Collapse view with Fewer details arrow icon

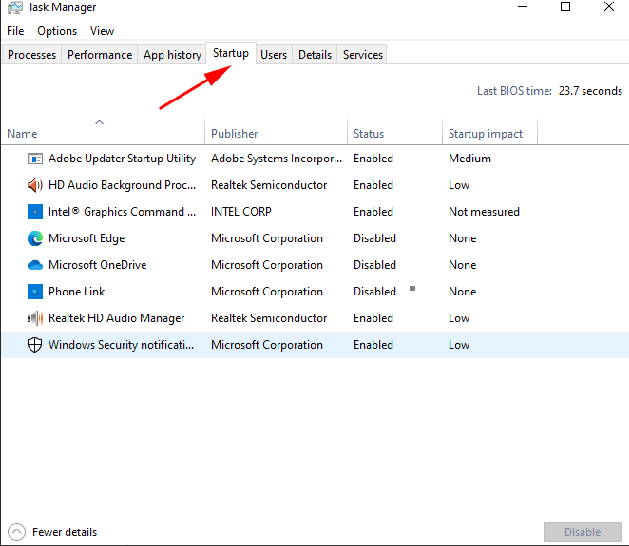coord(16,532)
